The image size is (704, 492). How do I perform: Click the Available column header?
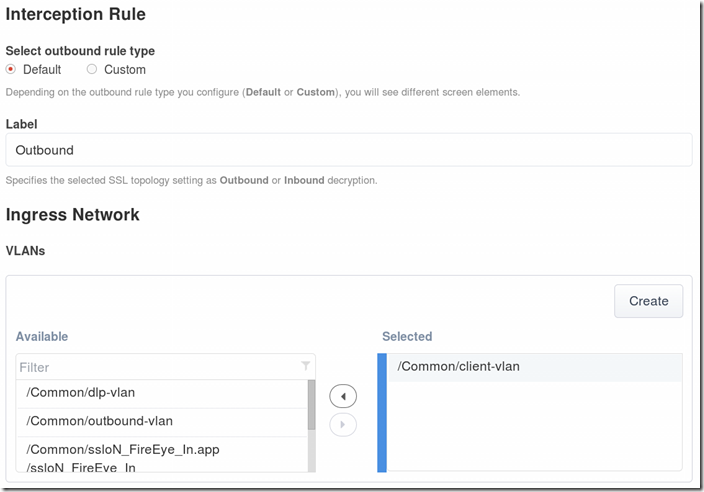(42, 337)
